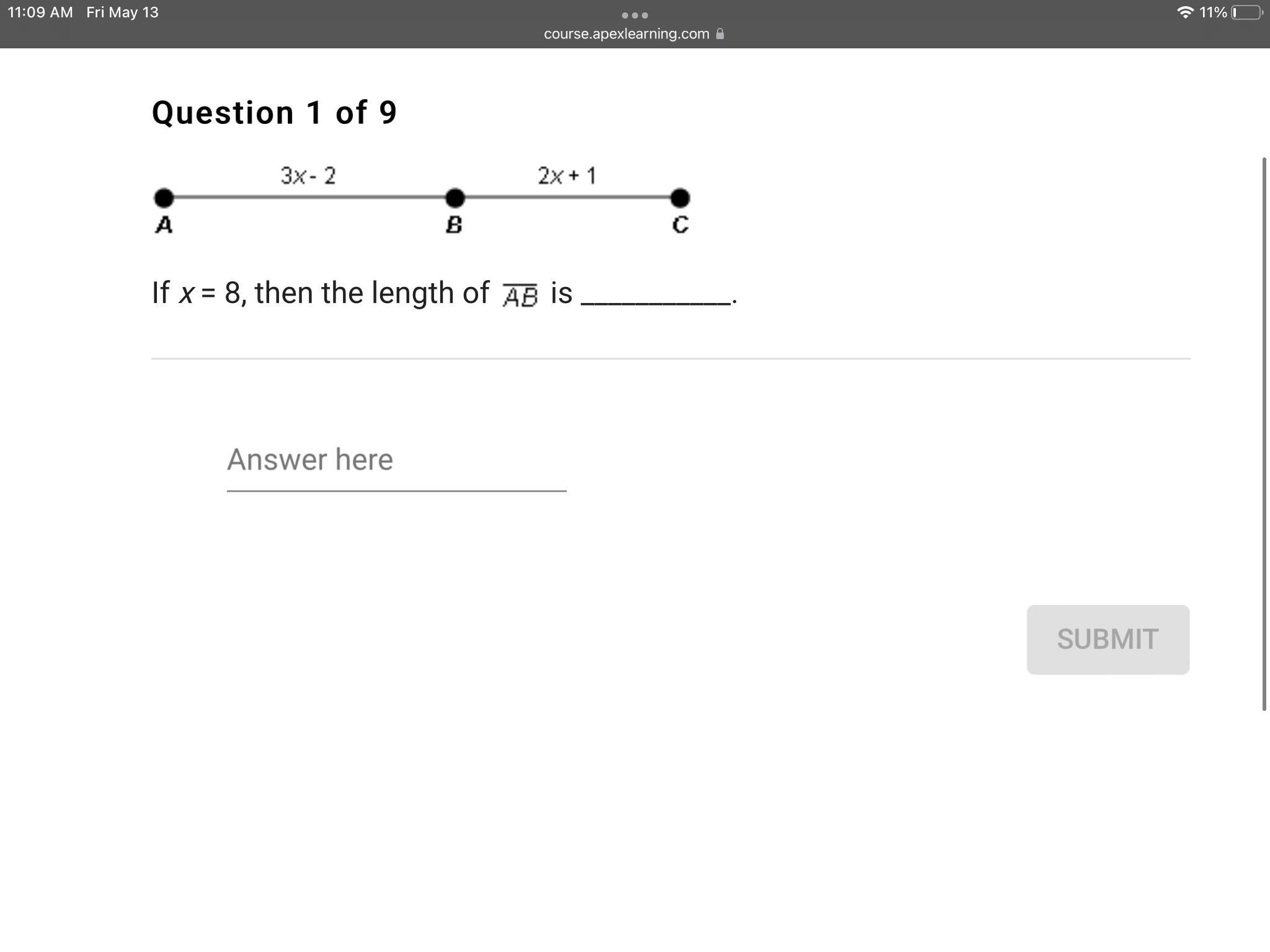The height and width of the screenshot is (952, 1270).
Task: Click the 3x - 2 segment label
Action: click(x=308, y=176)
